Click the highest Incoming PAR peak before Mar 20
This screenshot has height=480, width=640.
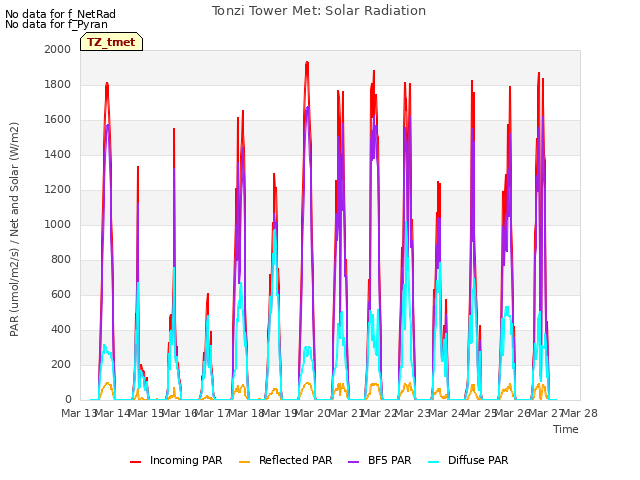(307, 62)
